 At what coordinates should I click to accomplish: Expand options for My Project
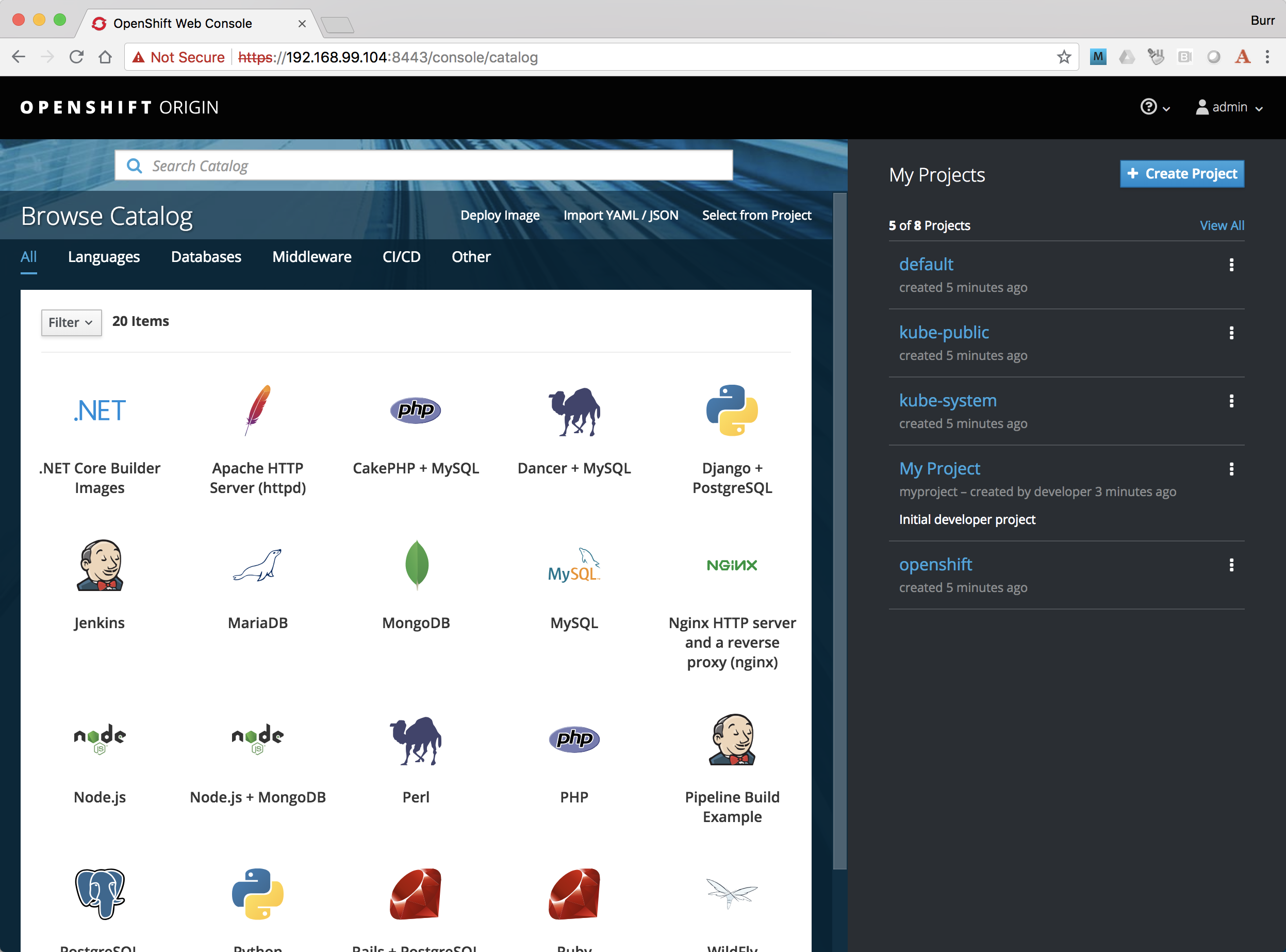[1231, 468]
